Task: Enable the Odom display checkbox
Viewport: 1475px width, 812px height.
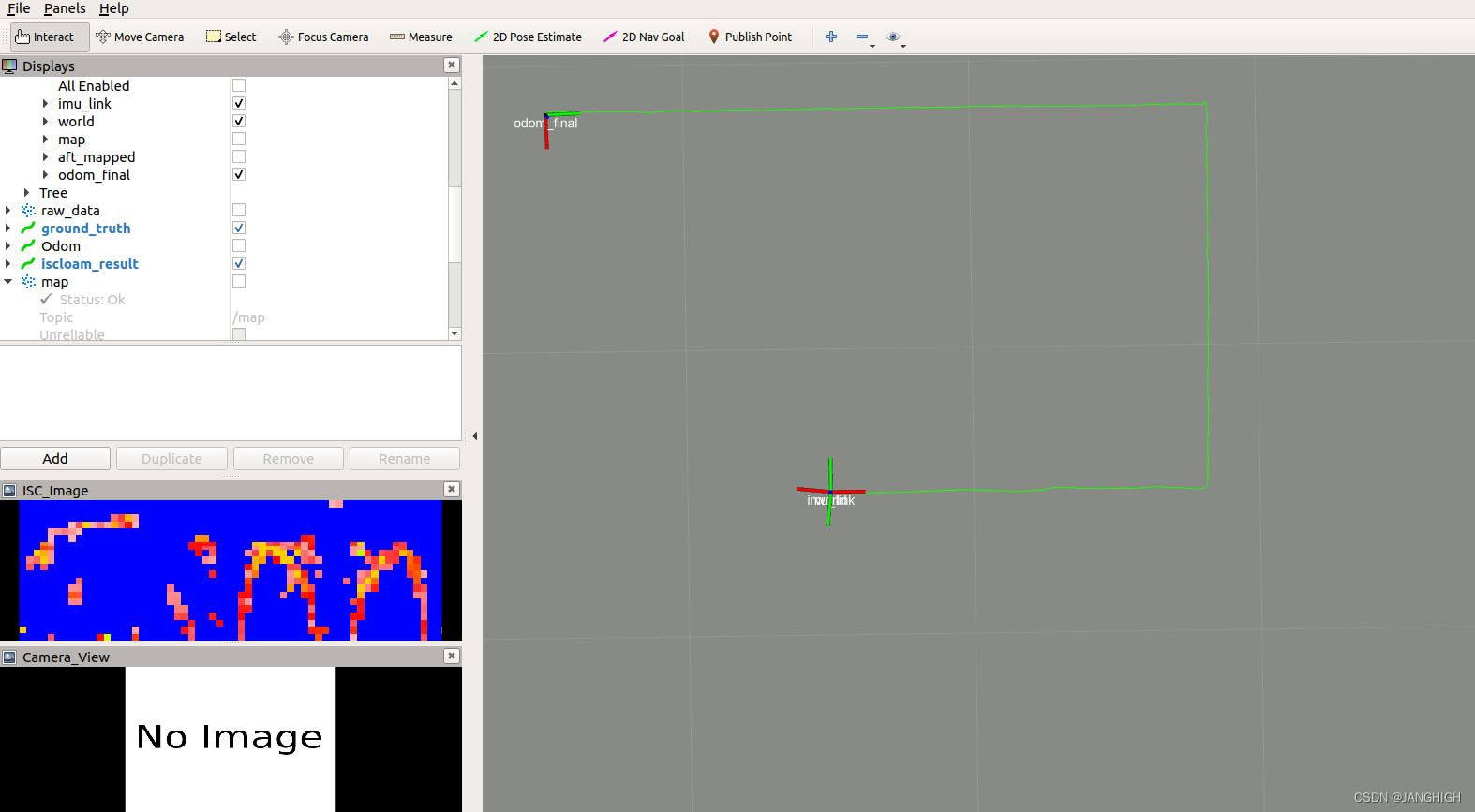Action: pos(239,245)
